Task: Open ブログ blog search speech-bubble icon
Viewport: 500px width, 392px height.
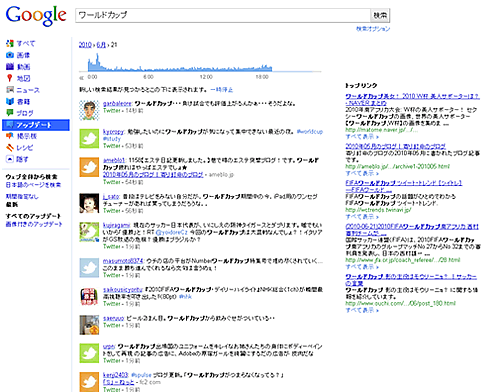Action: pyautogui.click(x=10, y=113)
